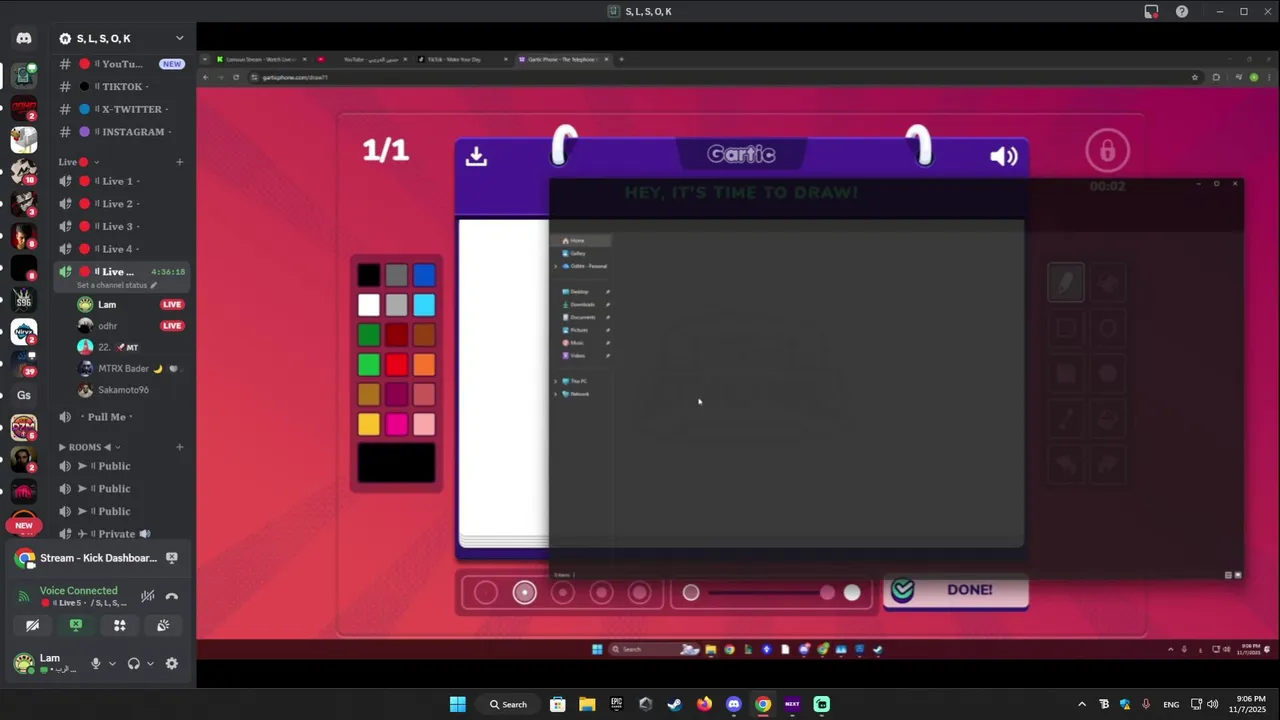Image resolution: width=1280 pixels, height=720 pixels.
Task: Open Steam from Windows taskbar
Action: (x=674, y=704)
